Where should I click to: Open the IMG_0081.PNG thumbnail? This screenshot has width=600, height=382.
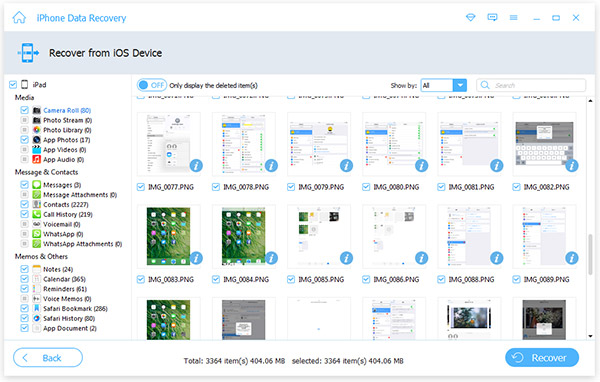[469, 144]
